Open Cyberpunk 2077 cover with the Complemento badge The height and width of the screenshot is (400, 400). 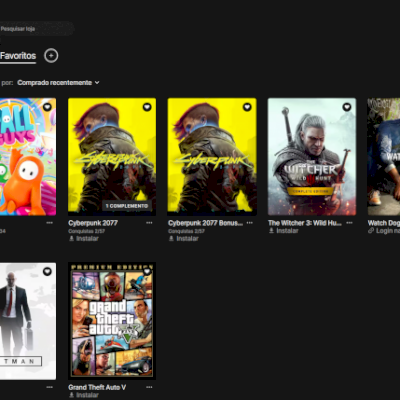pyautogui.click(x=112, y=157)
